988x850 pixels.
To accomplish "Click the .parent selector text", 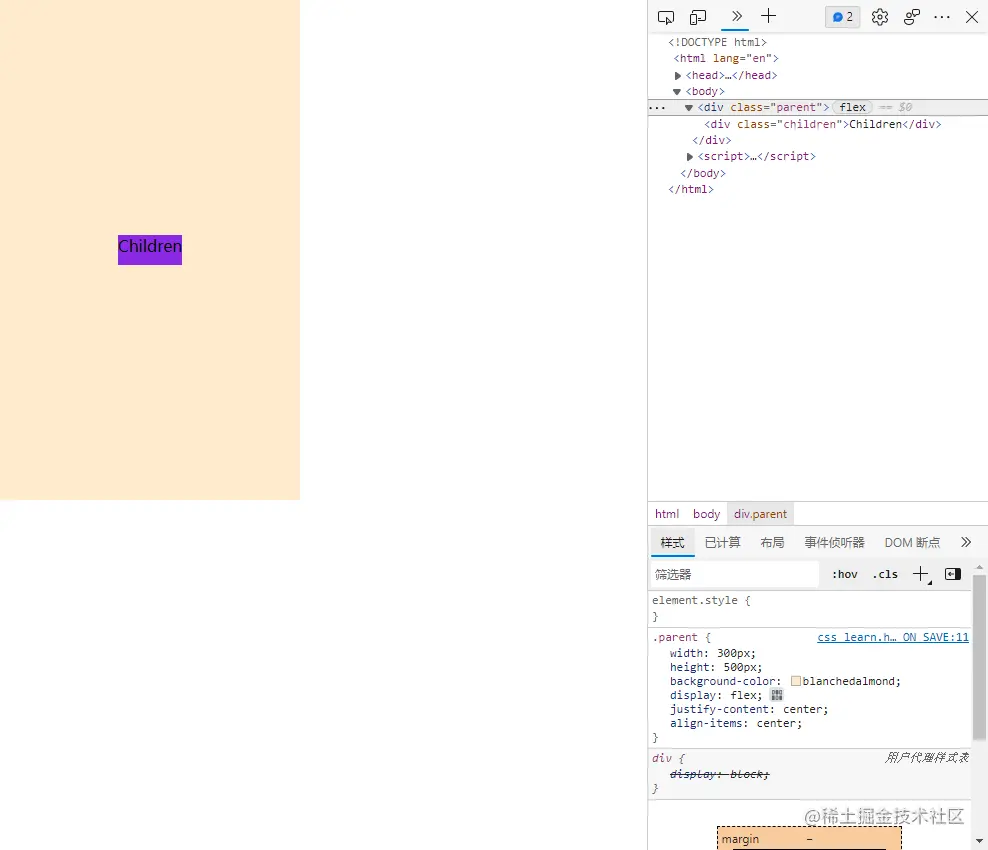I will click(x=675, y=637).
